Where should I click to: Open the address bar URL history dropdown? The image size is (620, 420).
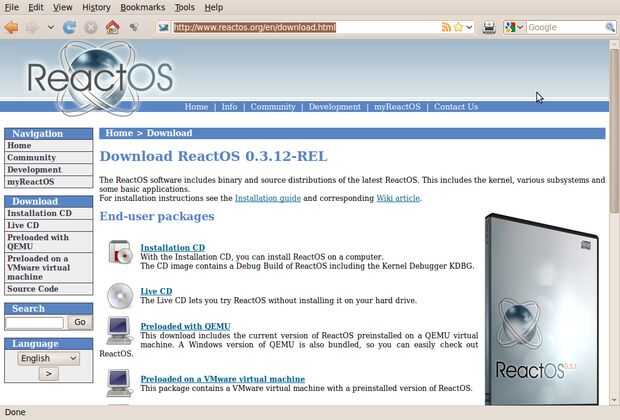coord(469,27)
